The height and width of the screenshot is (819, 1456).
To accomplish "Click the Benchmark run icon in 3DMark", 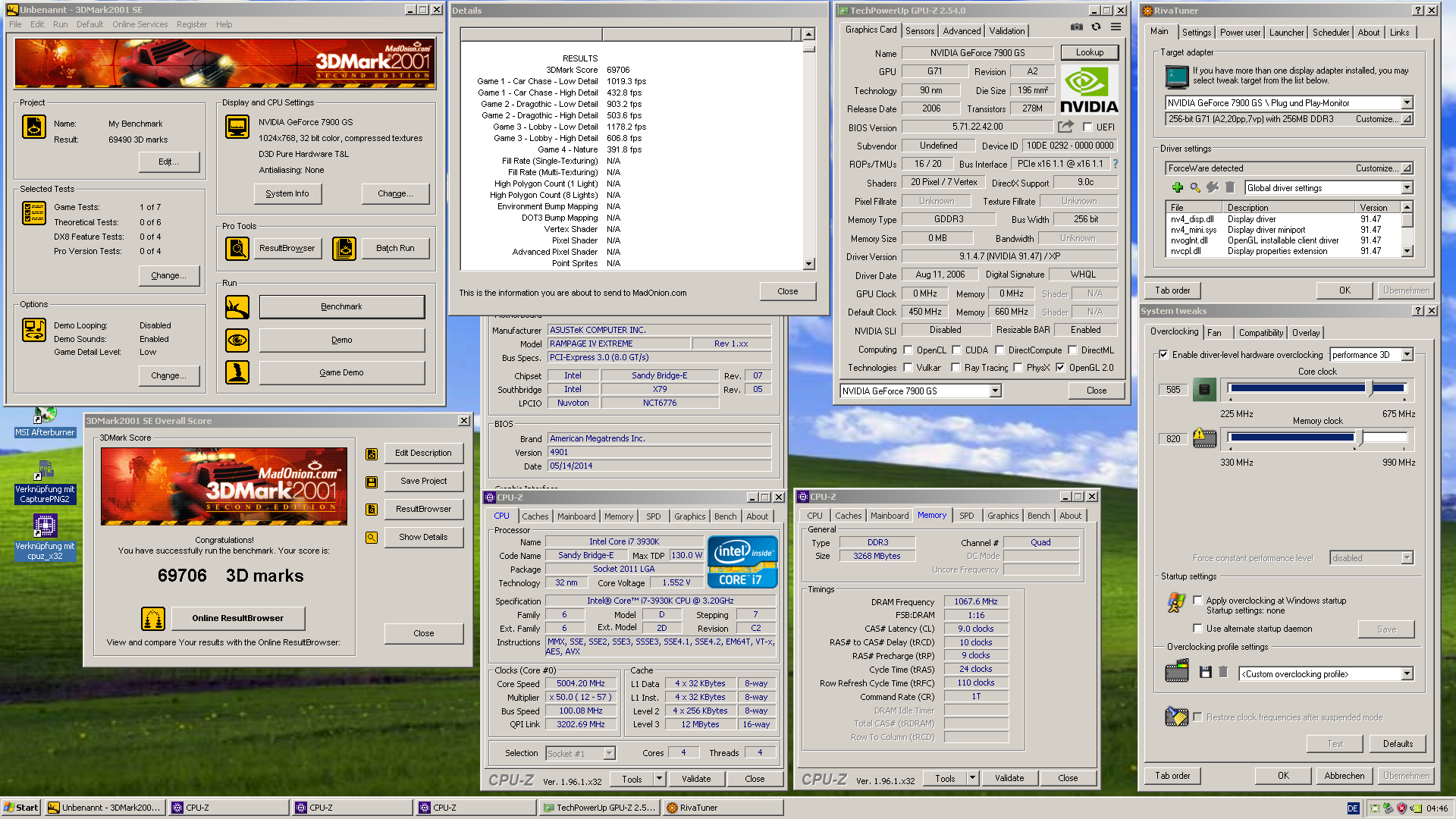I will click(237, 307).
